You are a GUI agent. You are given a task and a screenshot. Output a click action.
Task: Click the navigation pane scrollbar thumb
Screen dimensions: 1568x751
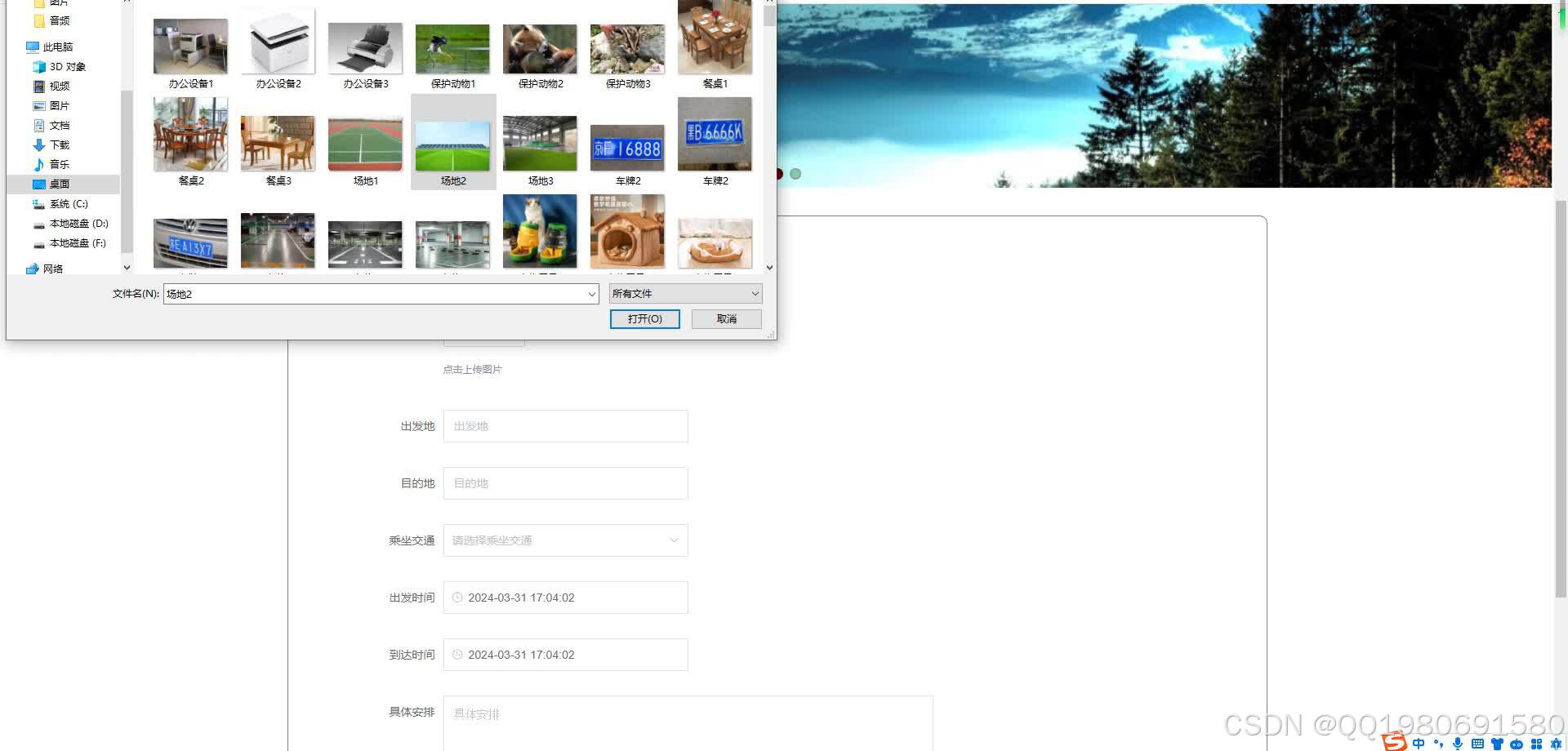click(x=127, y=170)
